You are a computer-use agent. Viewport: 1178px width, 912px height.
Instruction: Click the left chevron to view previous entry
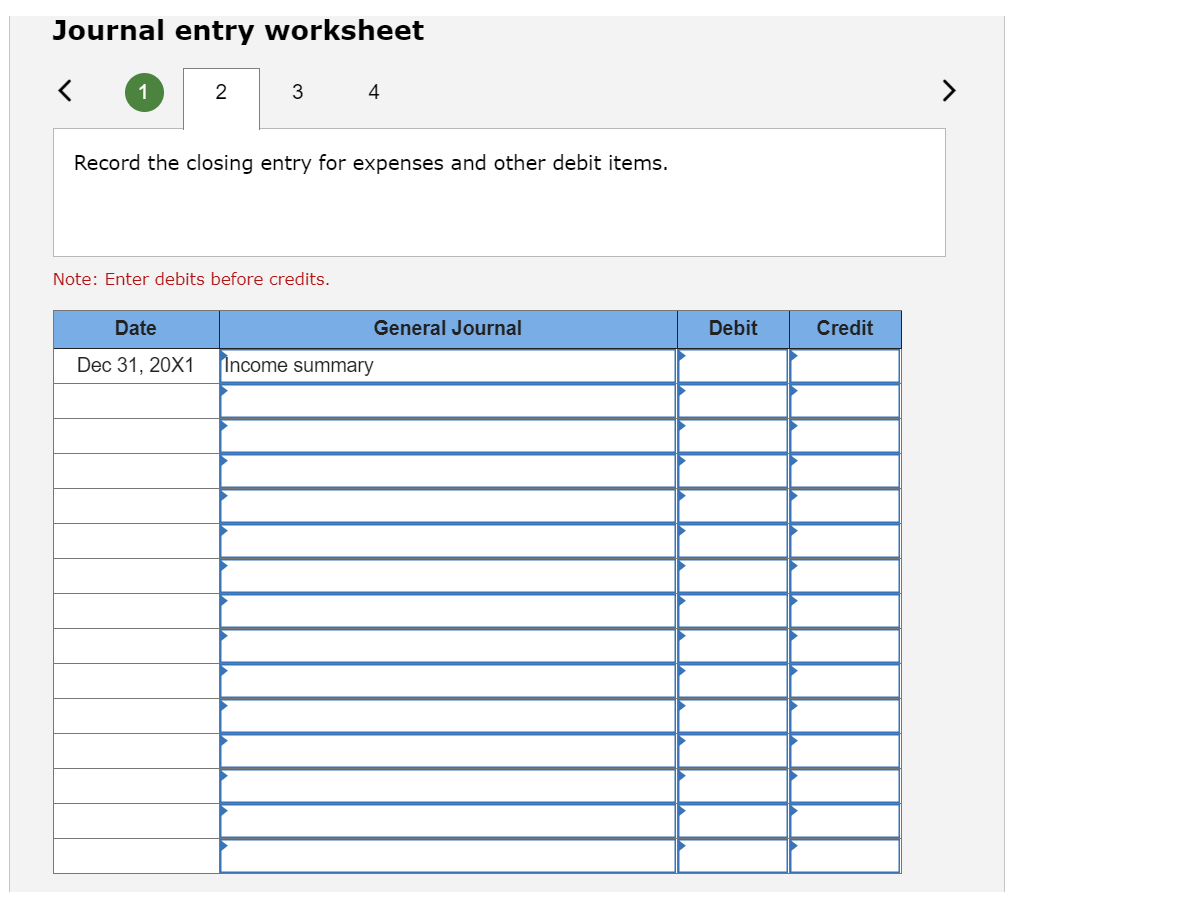coord(64,90)
